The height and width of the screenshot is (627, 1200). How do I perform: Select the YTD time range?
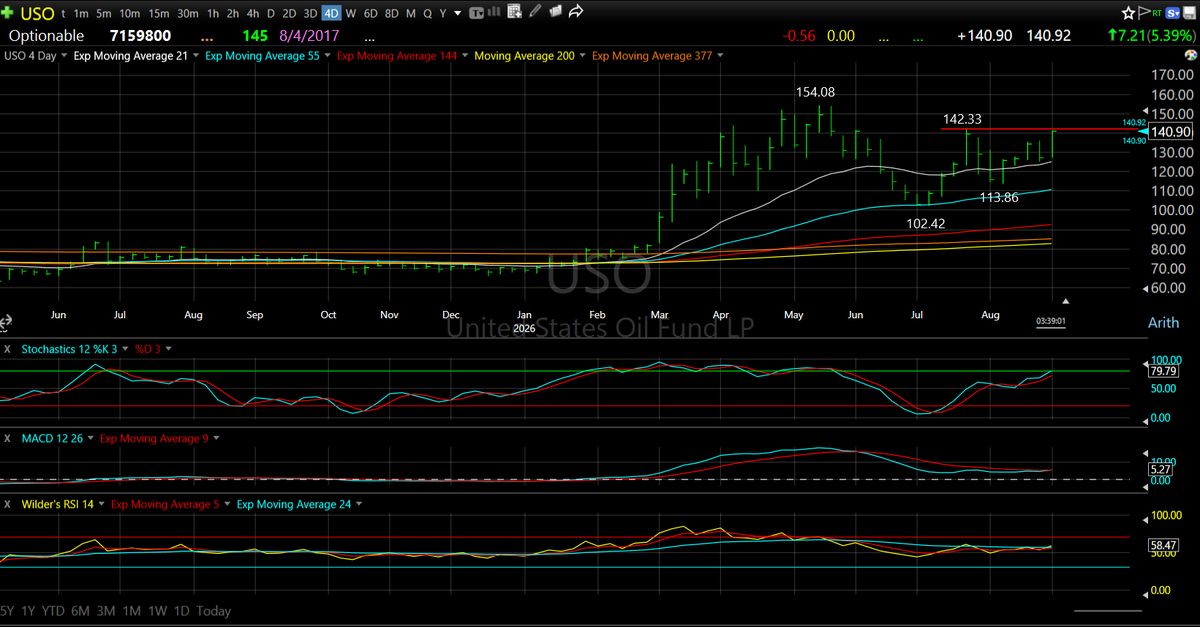(x=55, y=610)
